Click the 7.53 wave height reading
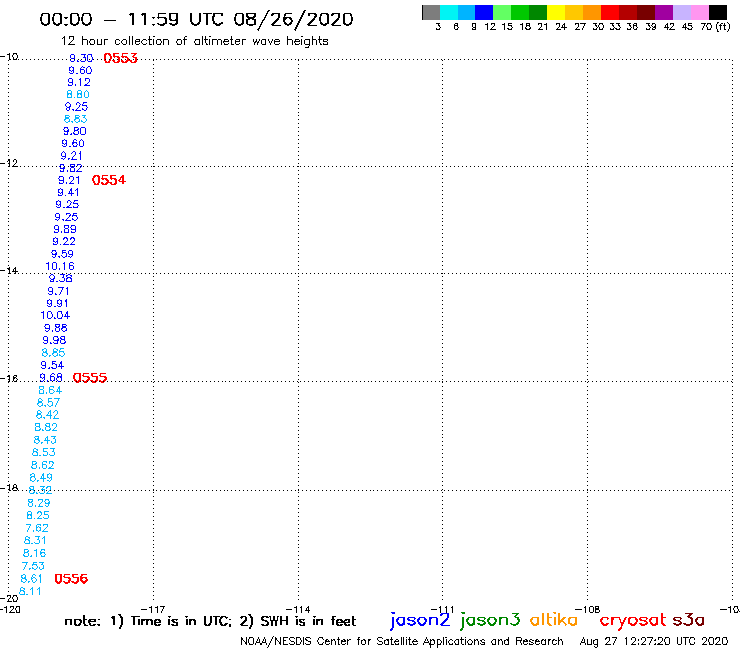The width and height of the screenshot is (740, 650). (x=33, y=566)
